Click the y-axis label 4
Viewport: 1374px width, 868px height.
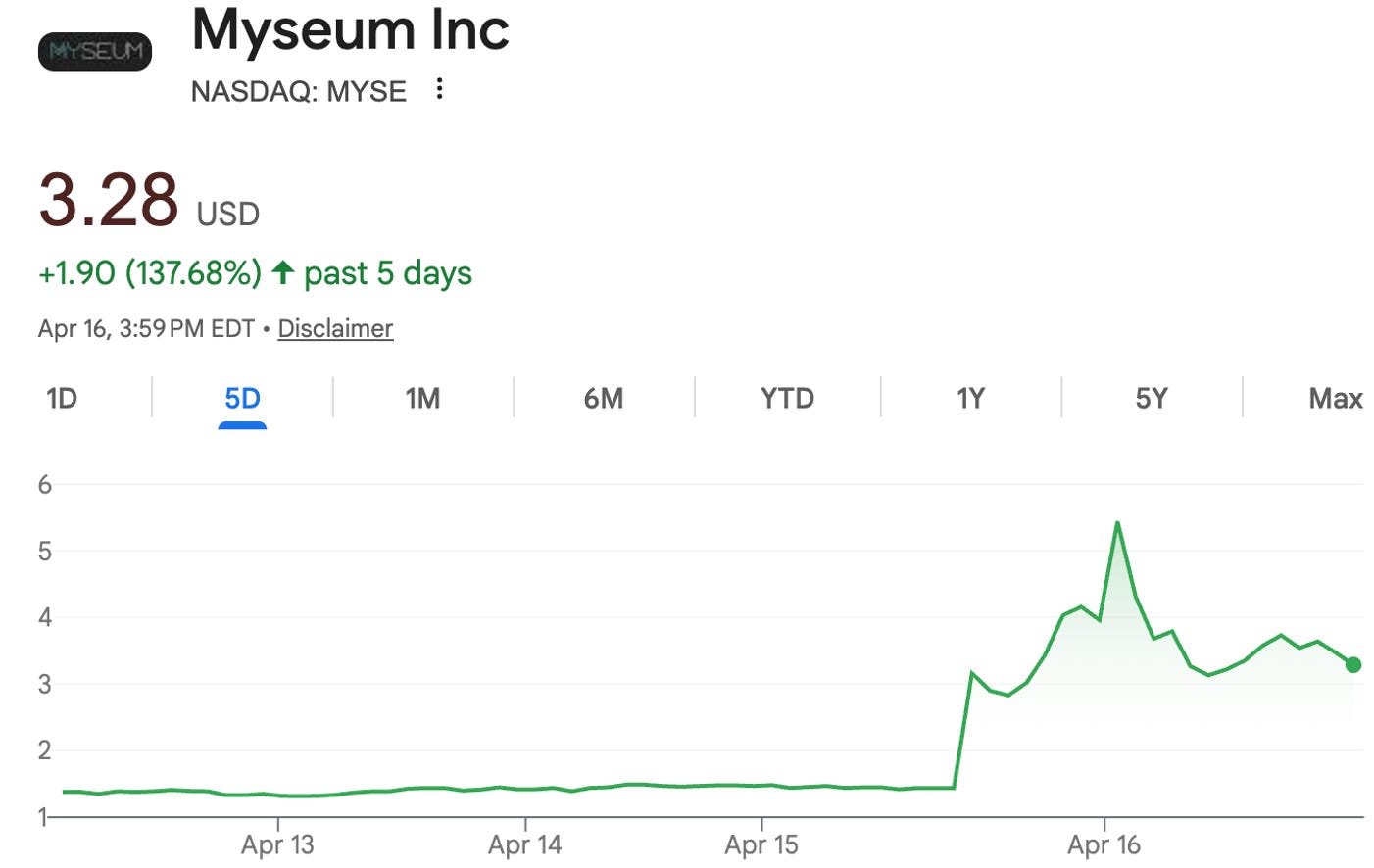pyautogui.click(x=44, y=617)
